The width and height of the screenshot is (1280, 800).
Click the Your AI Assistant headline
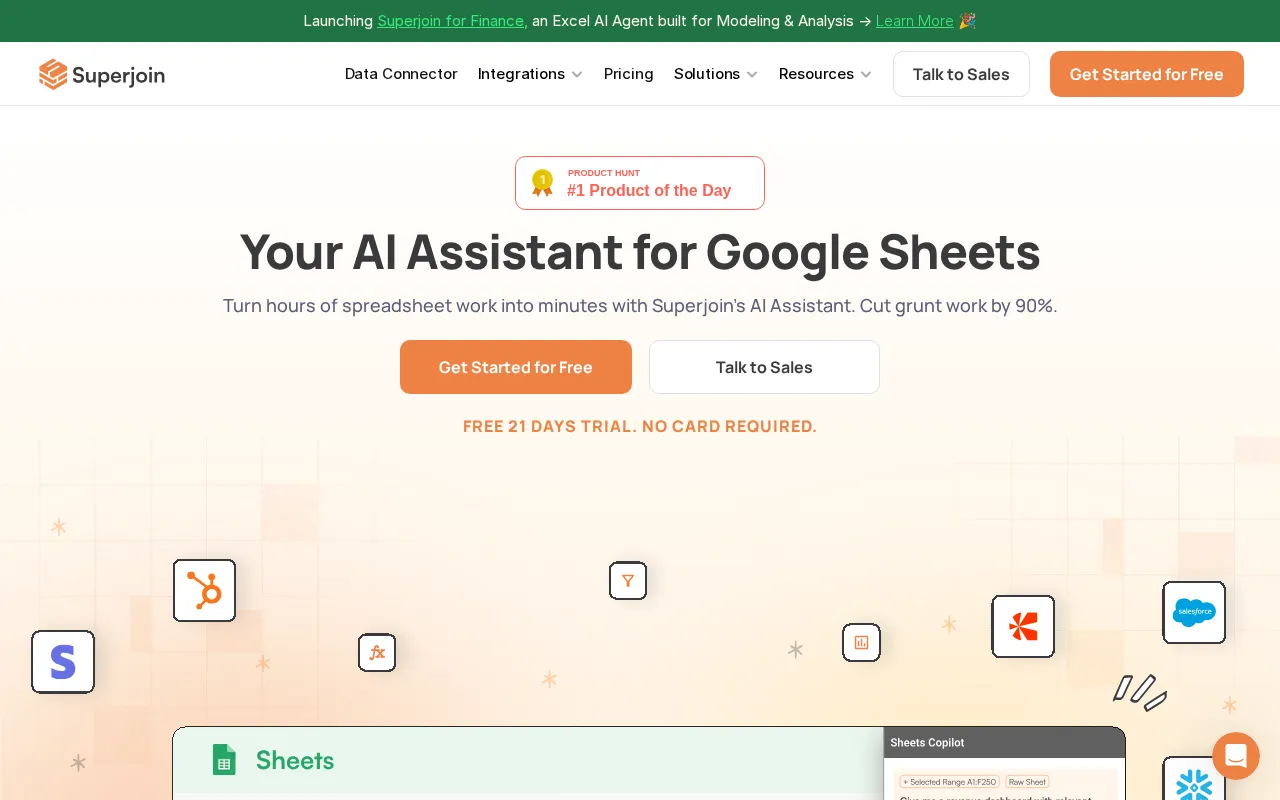[640, 252]
